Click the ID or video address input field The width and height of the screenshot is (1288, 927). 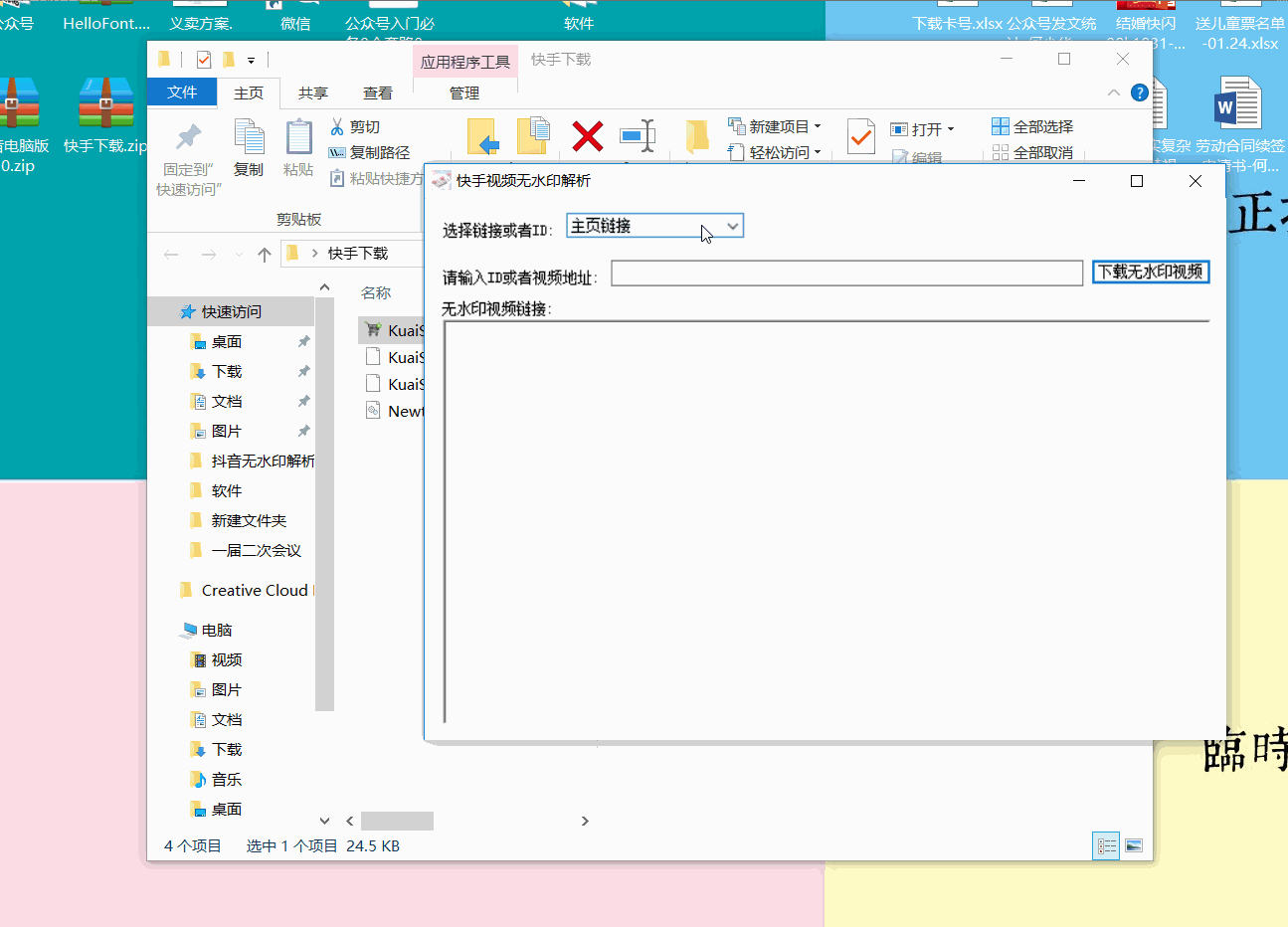[x=846, y=273]
